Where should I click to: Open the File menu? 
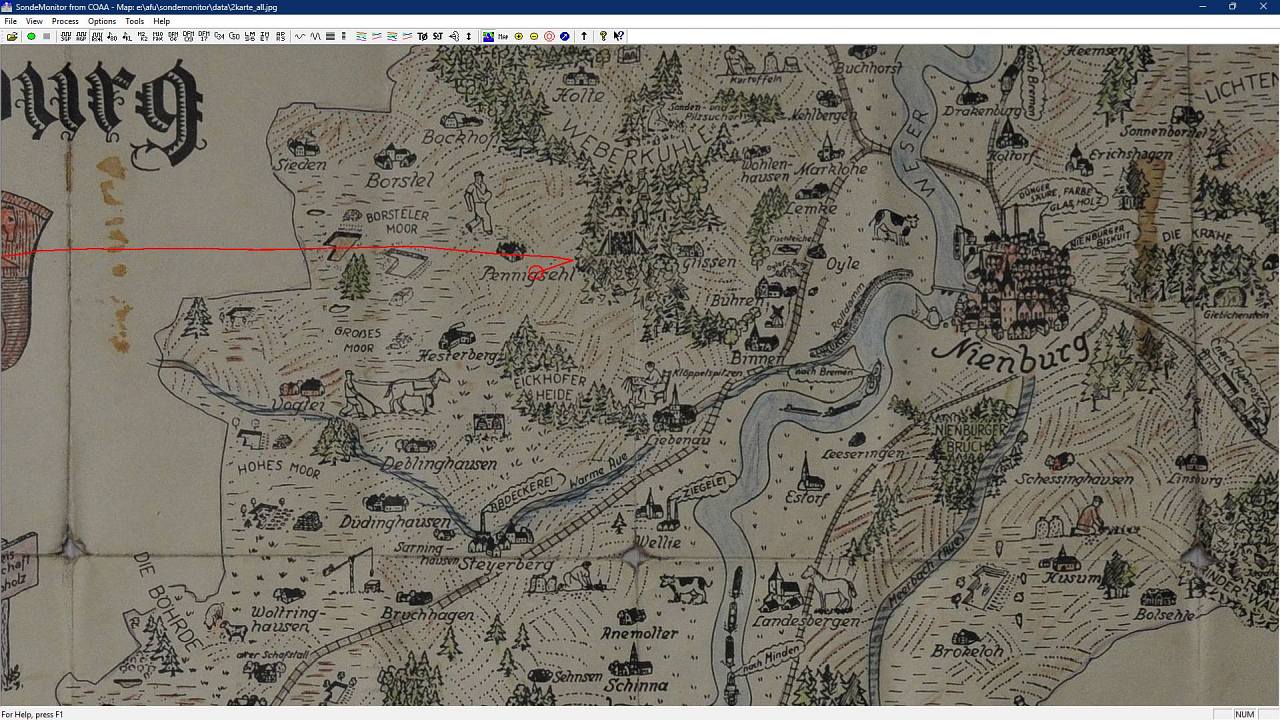click(10, 21)
